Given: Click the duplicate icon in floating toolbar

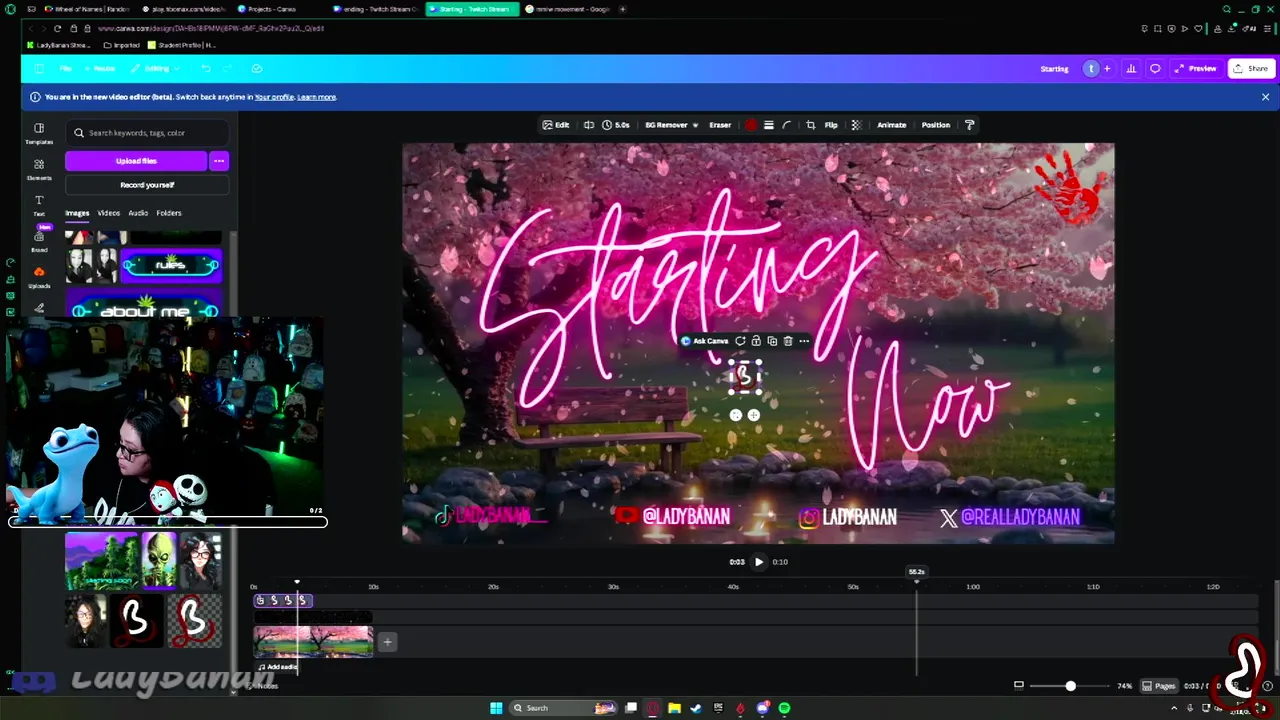Looking at the screenshot, I should pos(772,341).
